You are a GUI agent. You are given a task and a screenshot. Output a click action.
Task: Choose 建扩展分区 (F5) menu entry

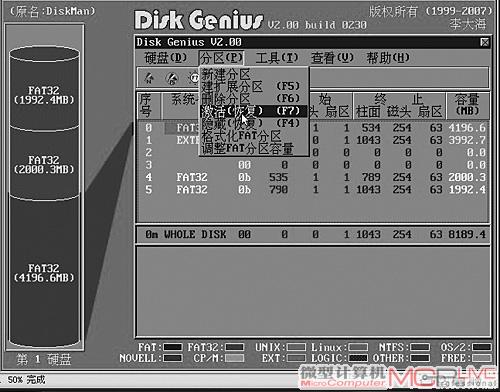pyautogui.click(x=254, y=86)
